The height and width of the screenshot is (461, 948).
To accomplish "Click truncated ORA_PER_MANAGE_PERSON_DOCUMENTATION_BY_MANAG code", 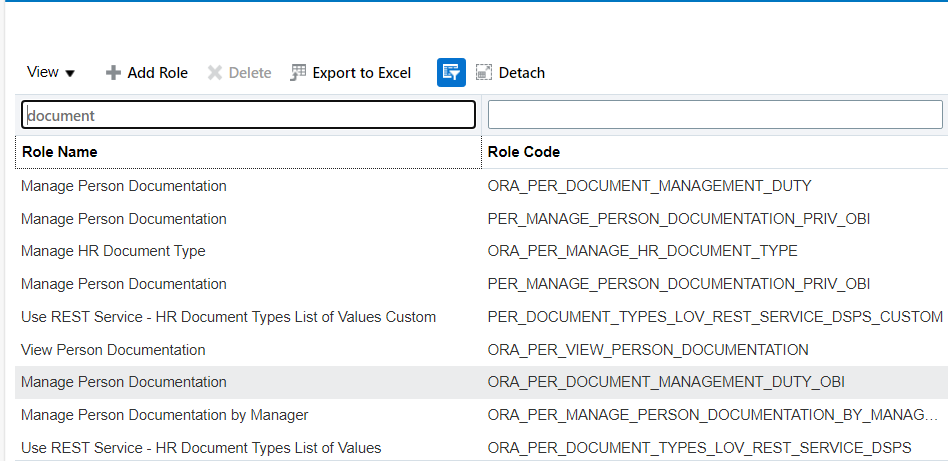I will coord(713,415).
